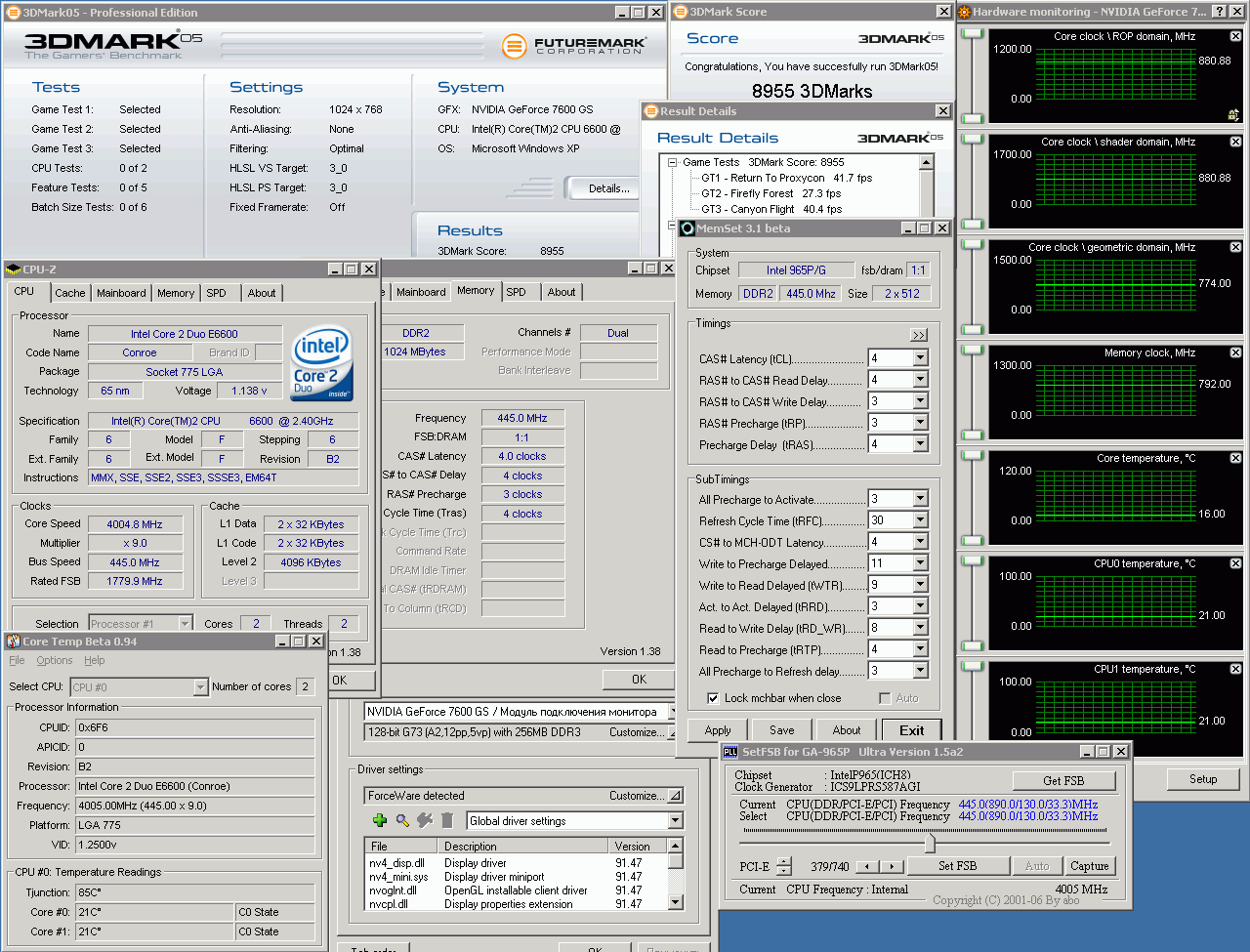Image resolution: width=1250 pixels, height=952 pixels.
Task: Click the Save button in MemSet
Action: point(781,730)
